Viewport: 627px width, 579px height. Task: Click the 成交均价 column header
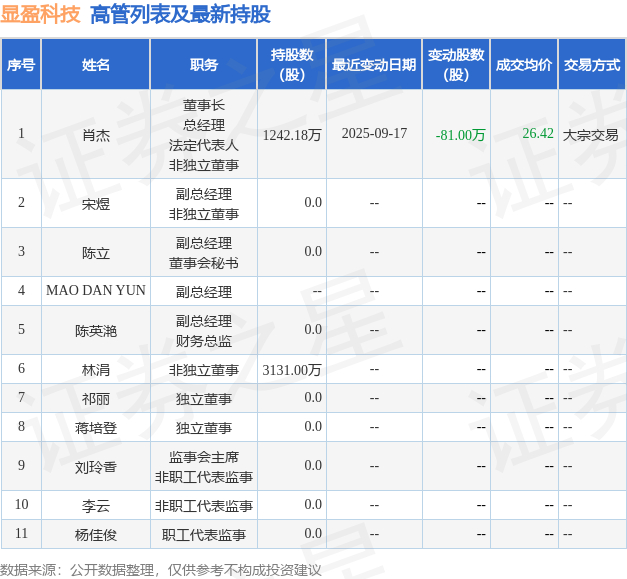524,64
